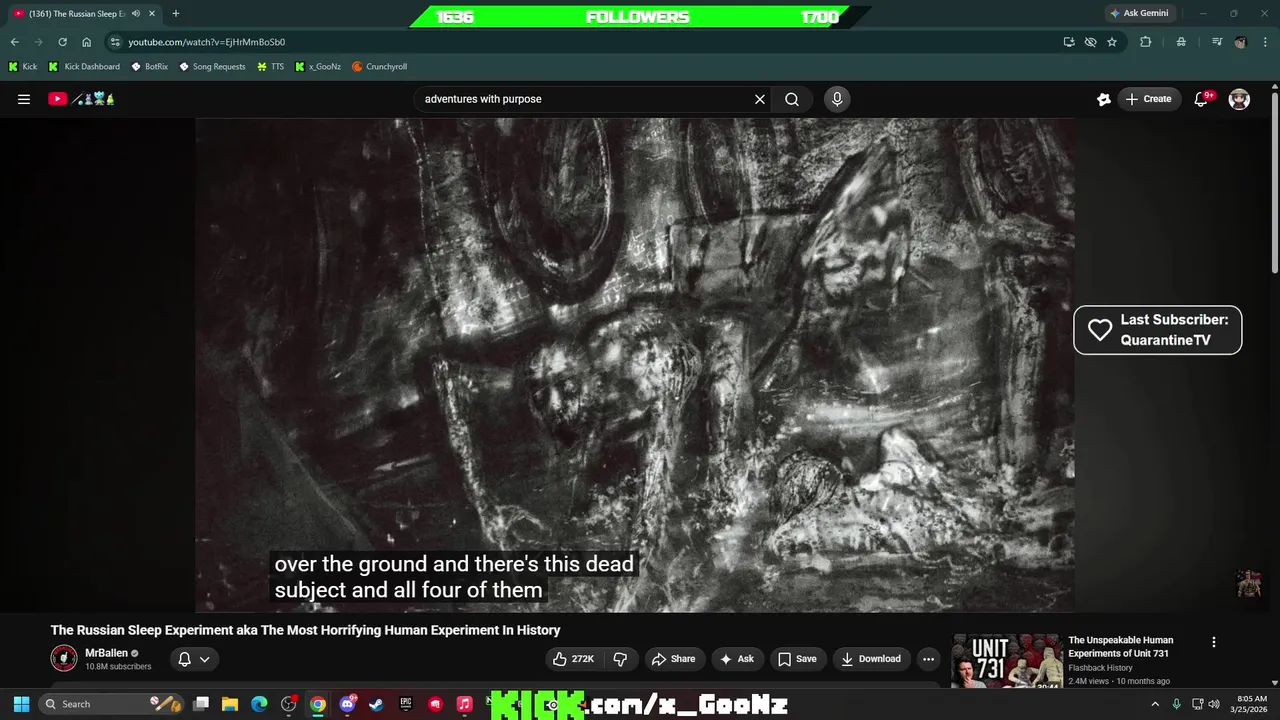Show hidden system tray icons
1280x720 pixels.
pos(1156,704)
